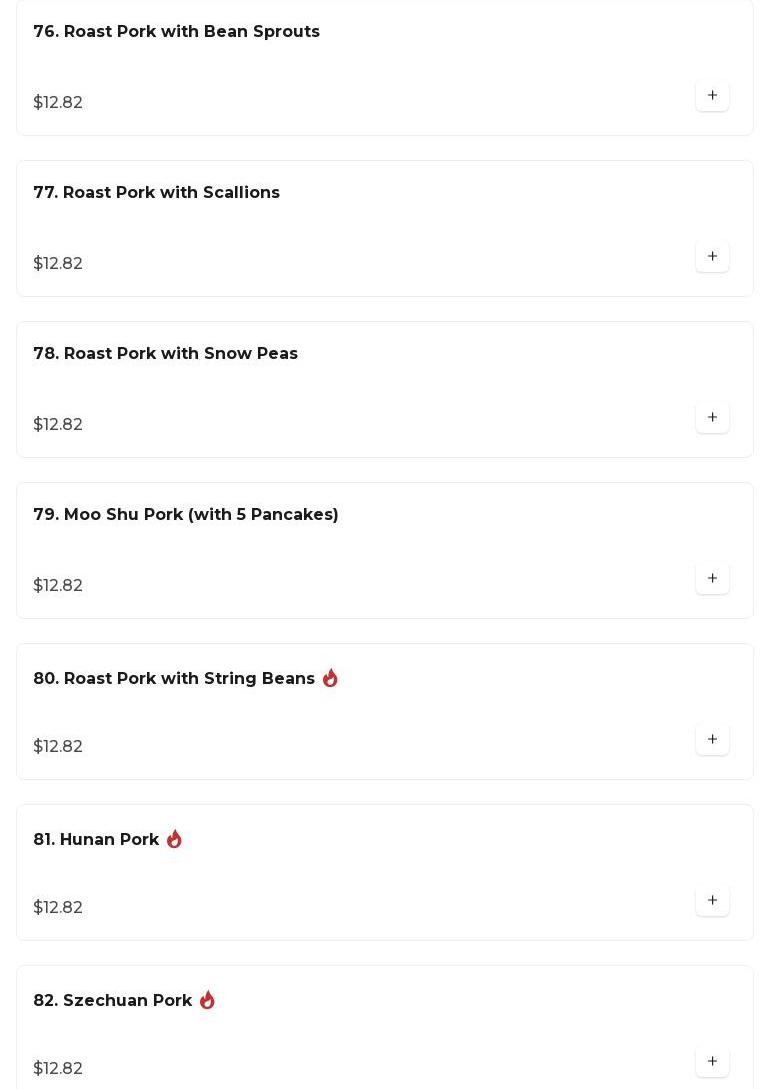The image size is (770, 1089).
Task: Add Moo Shu Pork using plus icon
Action: [x=712, y=579]
